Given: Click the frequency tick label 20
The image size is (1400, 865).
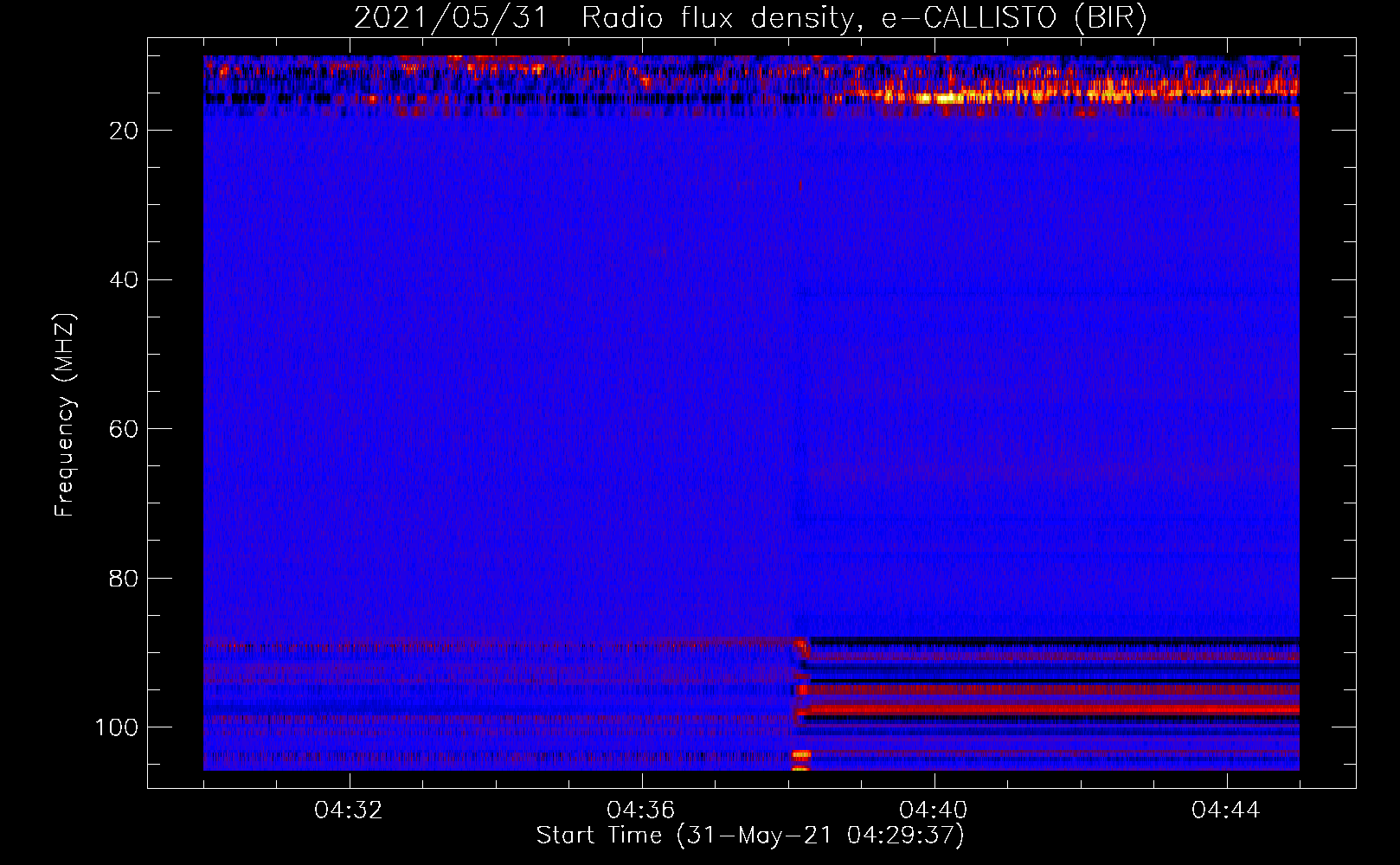Looking at the screenshot, I should (x=125, y=131).
